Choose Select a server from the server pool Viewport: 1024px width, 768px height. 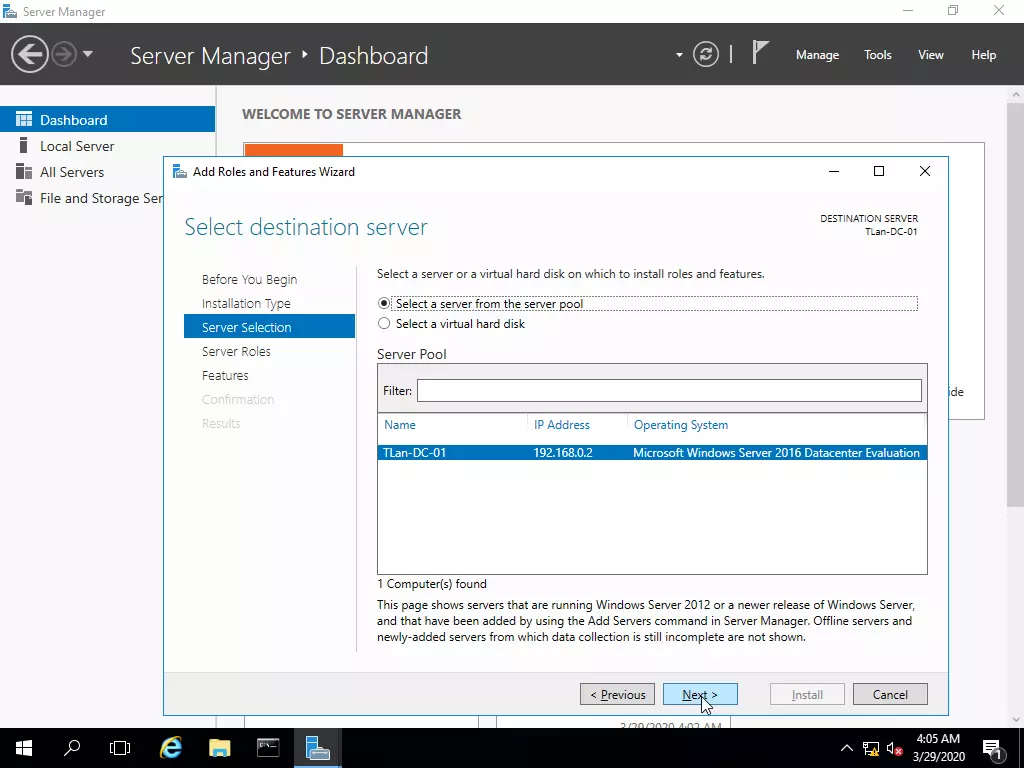[x=384, y=304]
